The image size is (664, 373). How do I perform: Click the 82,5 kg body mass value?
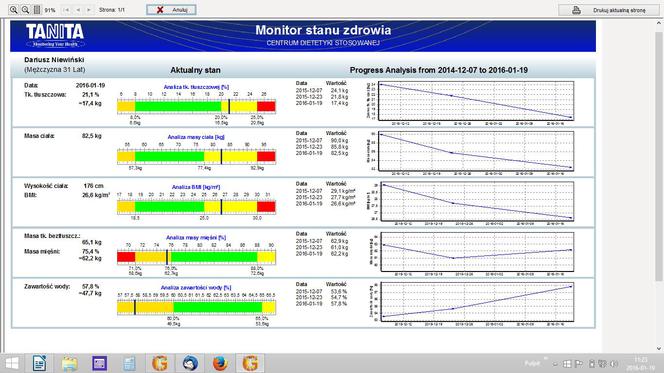[91, 136]
